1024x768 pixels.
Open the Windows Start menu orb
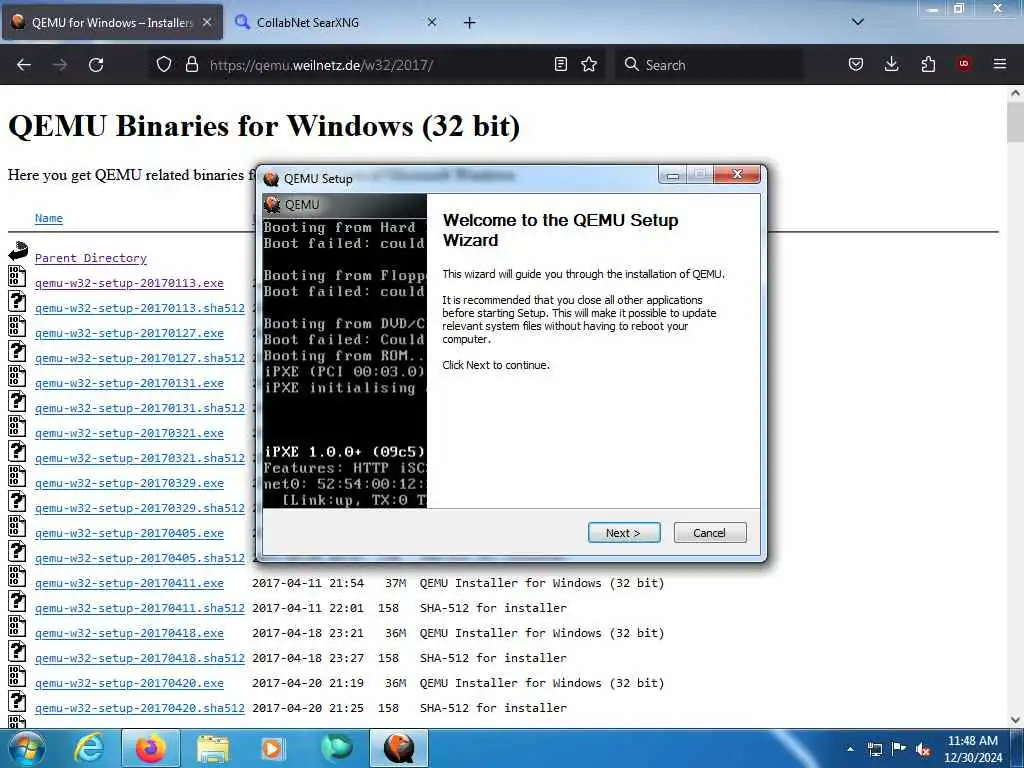pyautogui.click(x=25, y=748)
